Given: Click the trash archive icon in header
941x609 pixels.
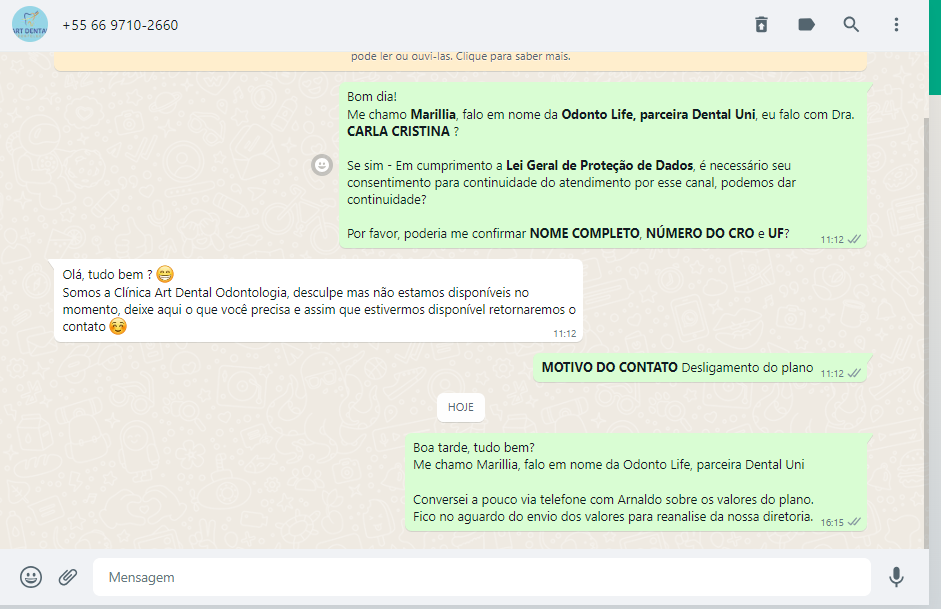Looking at the screenshot, I should pyautogui.click(x=761, y=25).
